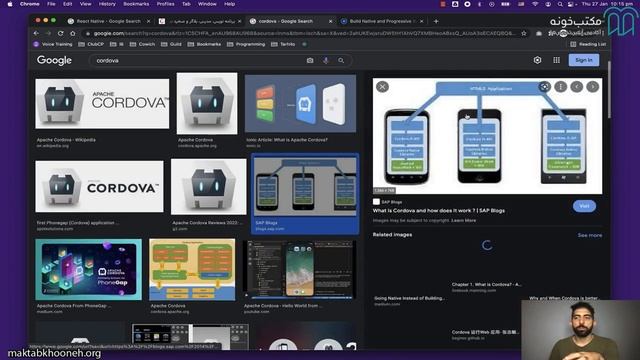Open What is Cordova SAP Blogs title
Image resolution: width=640 pixels, height=360 pixels.
click(438, 211)
